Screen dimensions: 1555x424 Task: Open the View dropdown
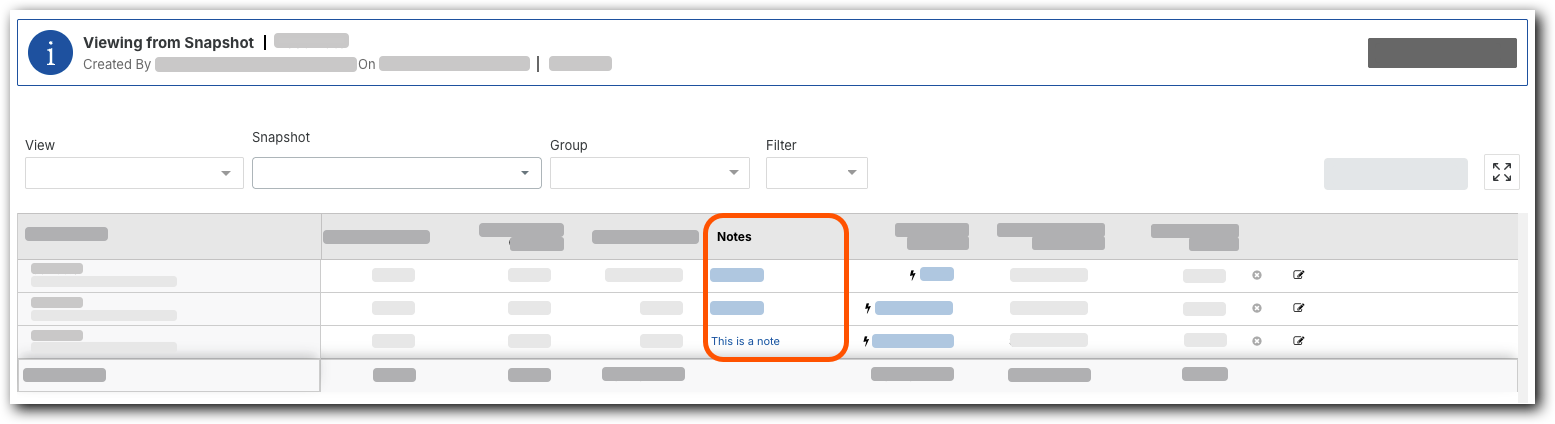point(134,173)
